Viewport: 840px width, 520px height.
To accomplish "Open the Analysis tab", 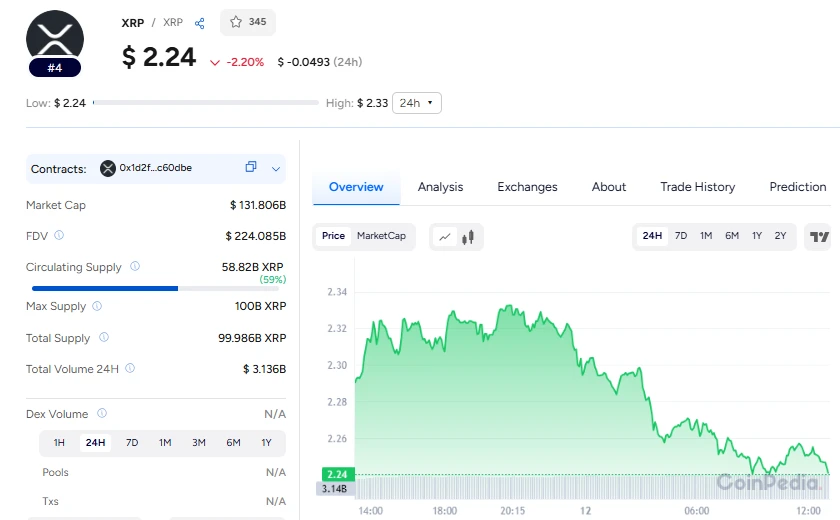I will point(440,187).
